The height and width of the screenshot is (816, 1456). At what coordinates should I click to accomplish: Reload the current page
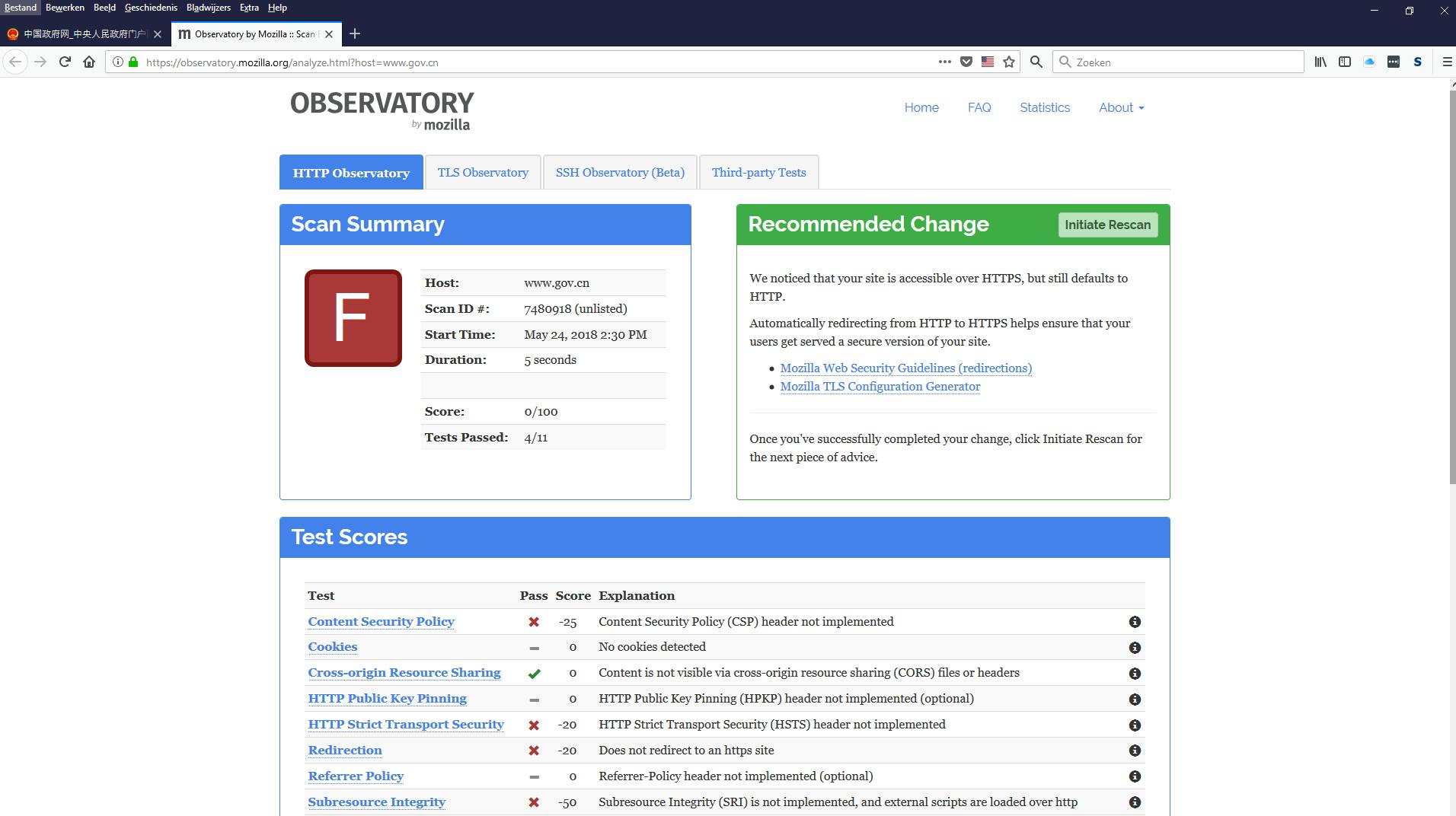tap(65, 62)
